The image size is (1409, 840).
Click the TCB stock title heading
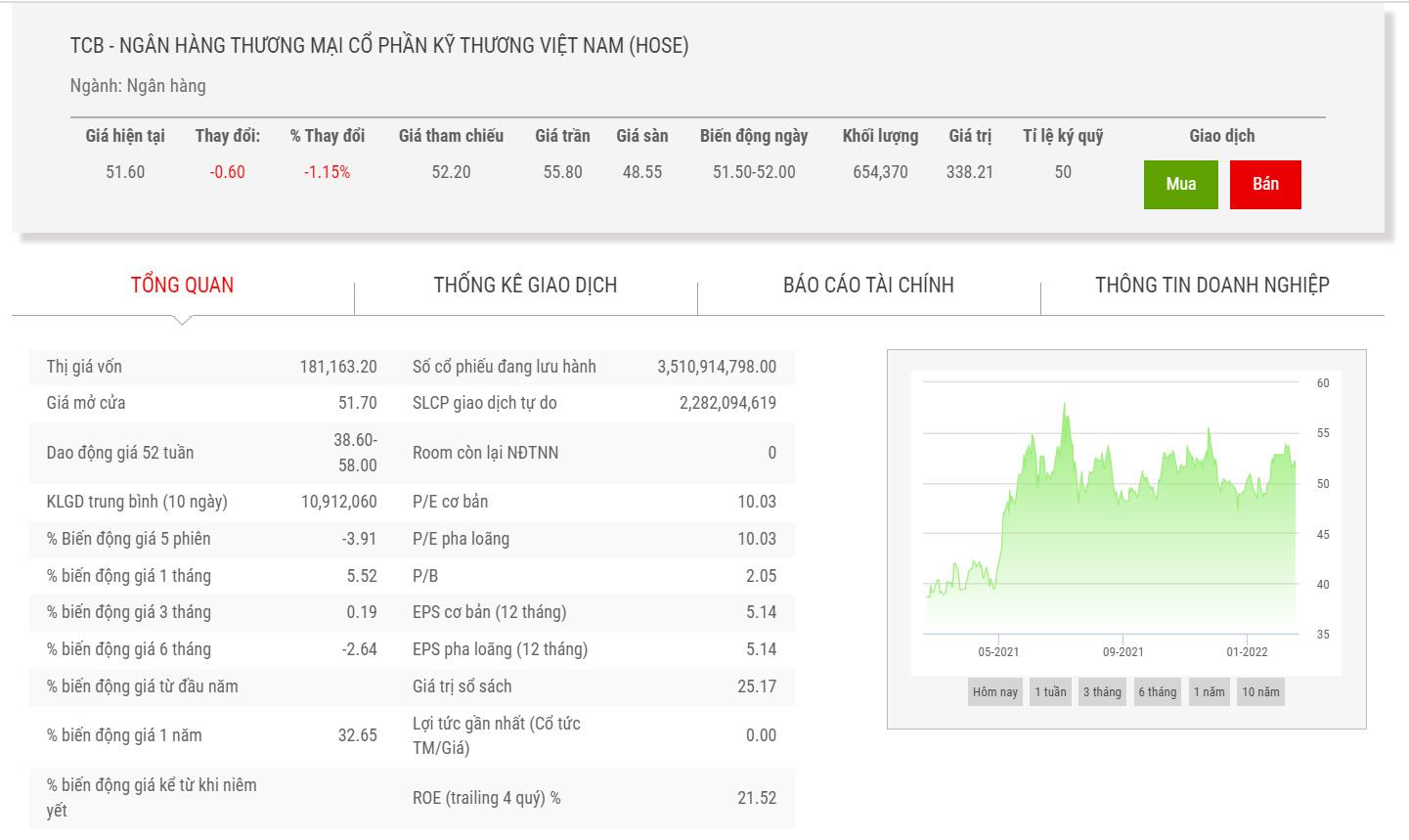(x=379, y=46)
